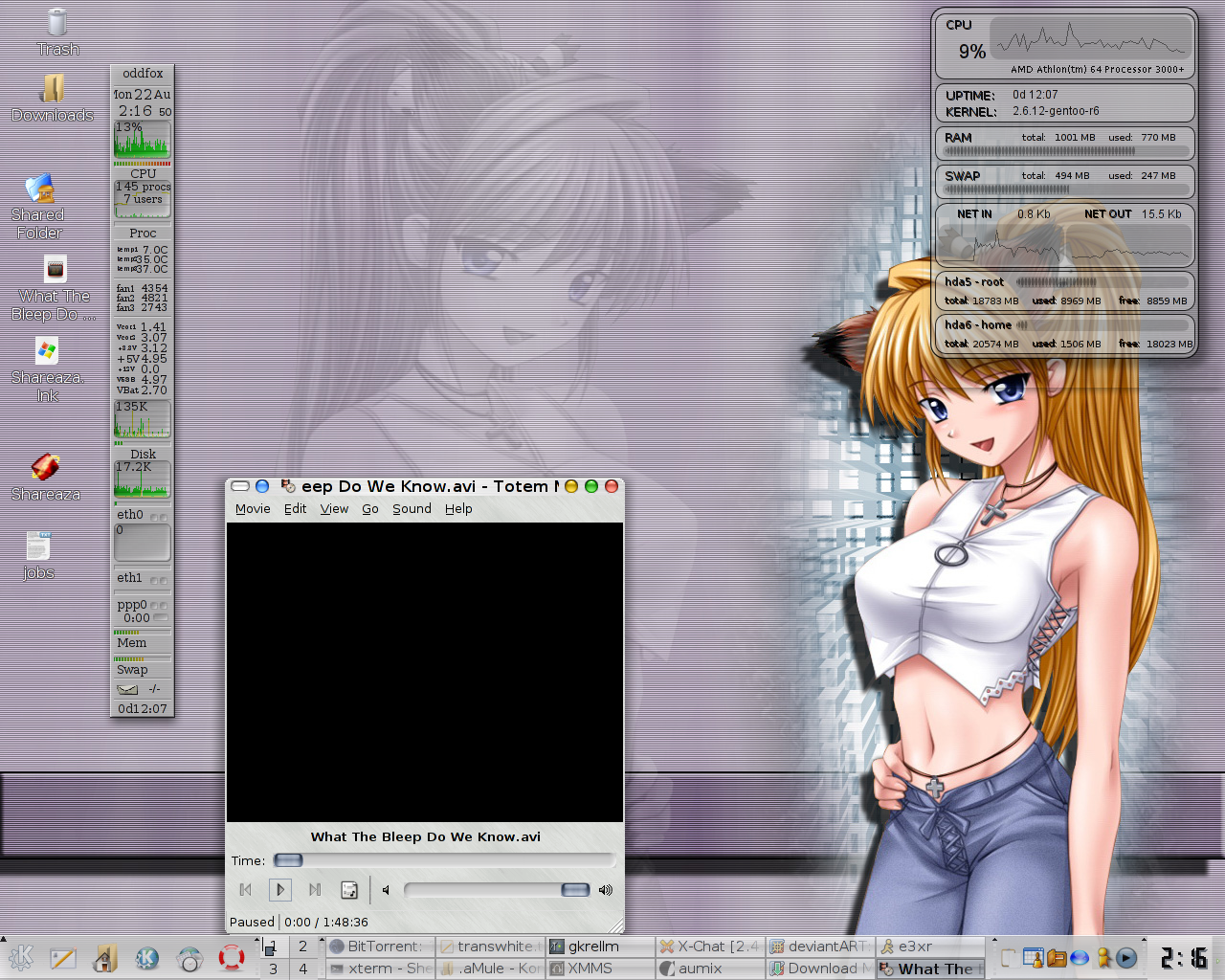Switch to the e3xr taskbar entry
The width and height of the screenshot is (1225, 980).
pyautogui.click(x=930, y=947)
